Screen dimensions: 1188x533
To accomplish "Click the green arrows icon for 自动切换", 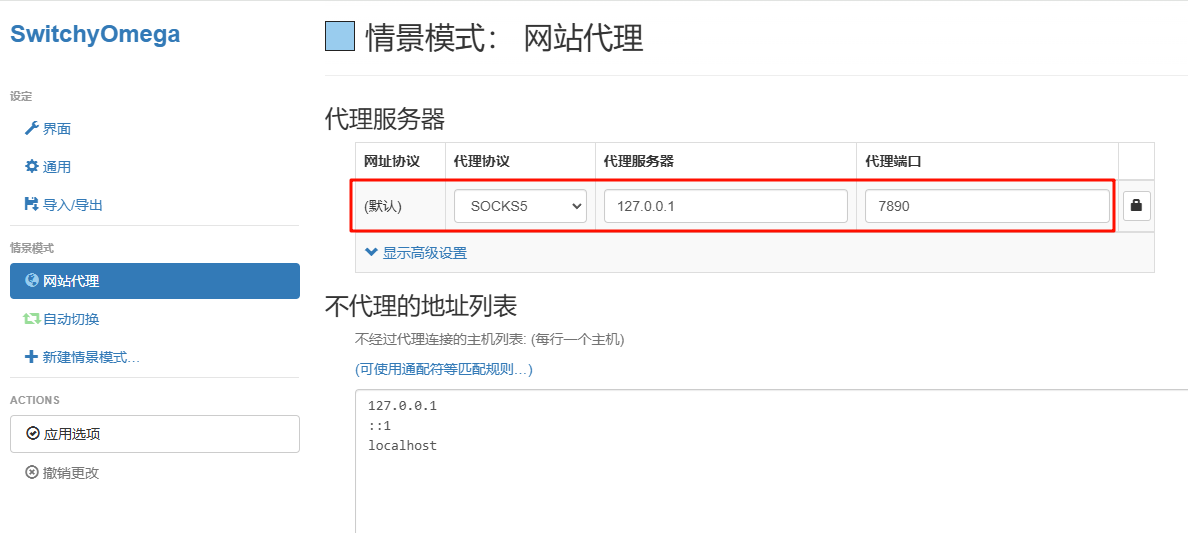I will (x=31, y=319).
